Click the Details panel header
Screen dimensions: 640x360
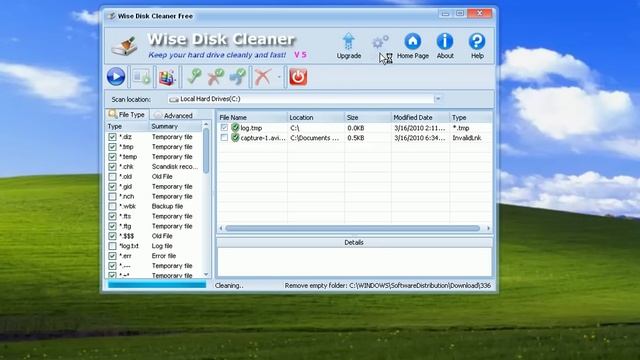pyautogui.click(x=354, y=242)
